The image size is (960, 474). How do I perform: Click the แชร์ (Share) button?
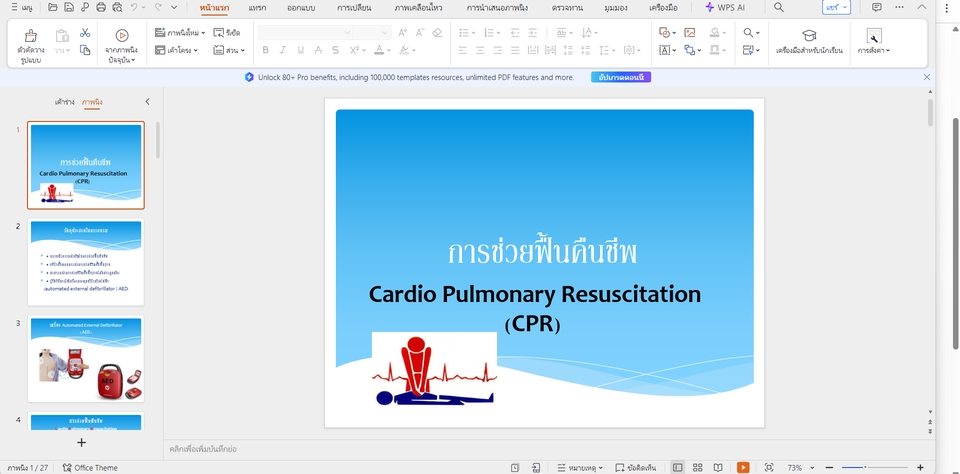(x=836, y=7)
